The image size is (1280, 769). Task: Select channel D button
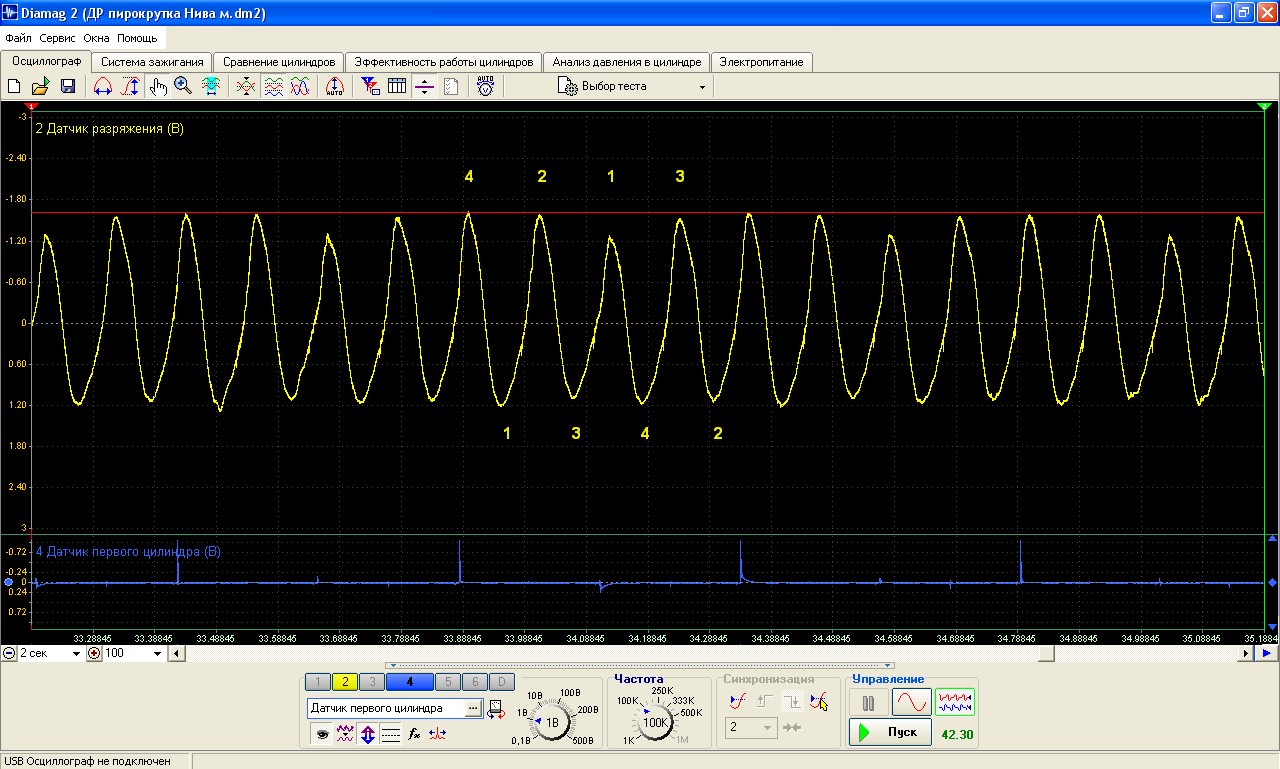tap(501, 682)
